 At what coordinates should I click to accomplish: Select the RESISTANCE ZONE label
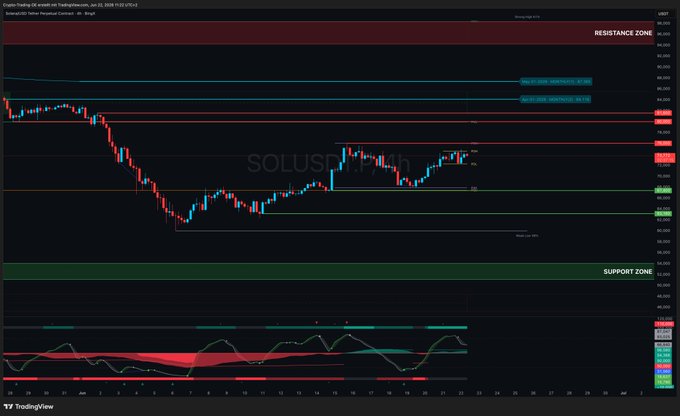point(623,33)
